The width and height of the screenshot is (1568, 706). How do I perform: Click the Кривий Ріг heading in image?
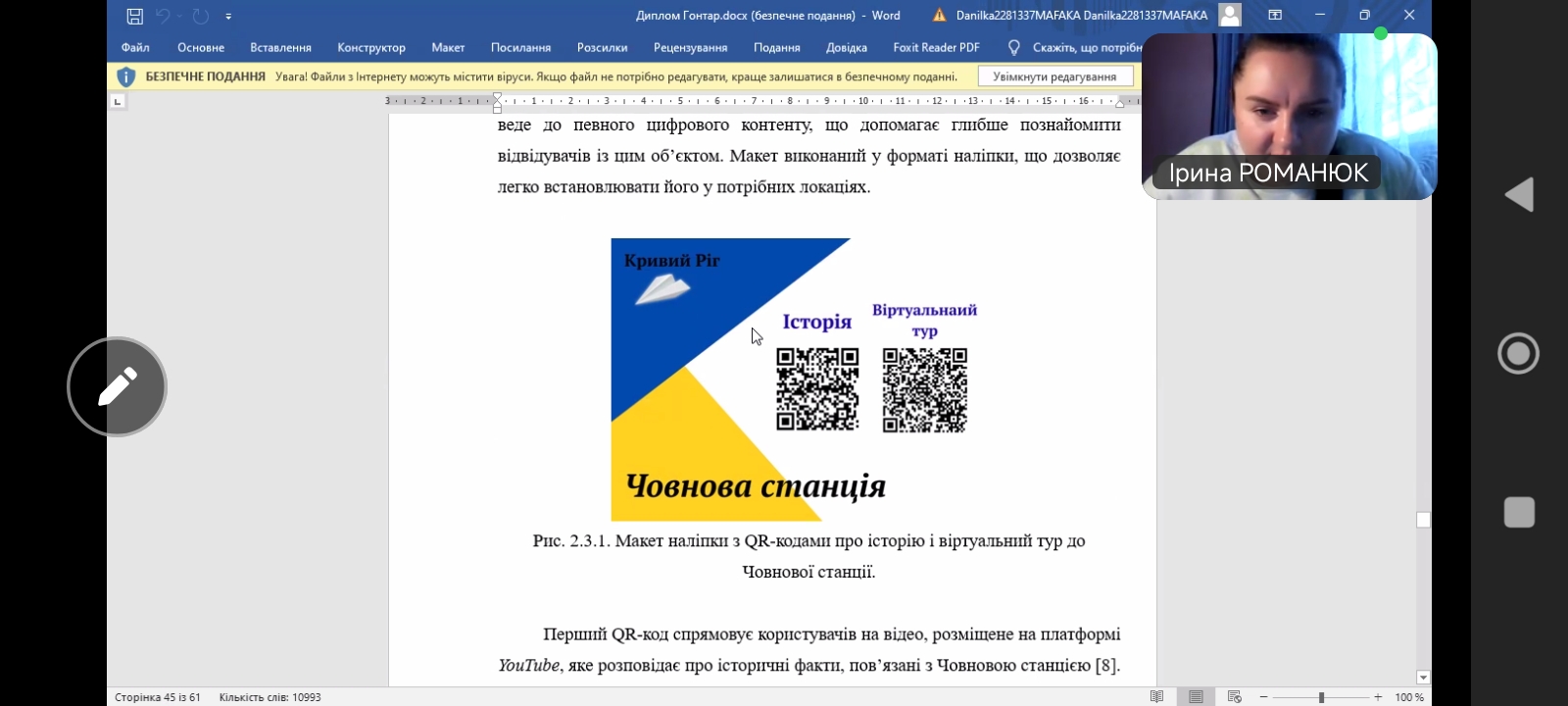point(672,261)
